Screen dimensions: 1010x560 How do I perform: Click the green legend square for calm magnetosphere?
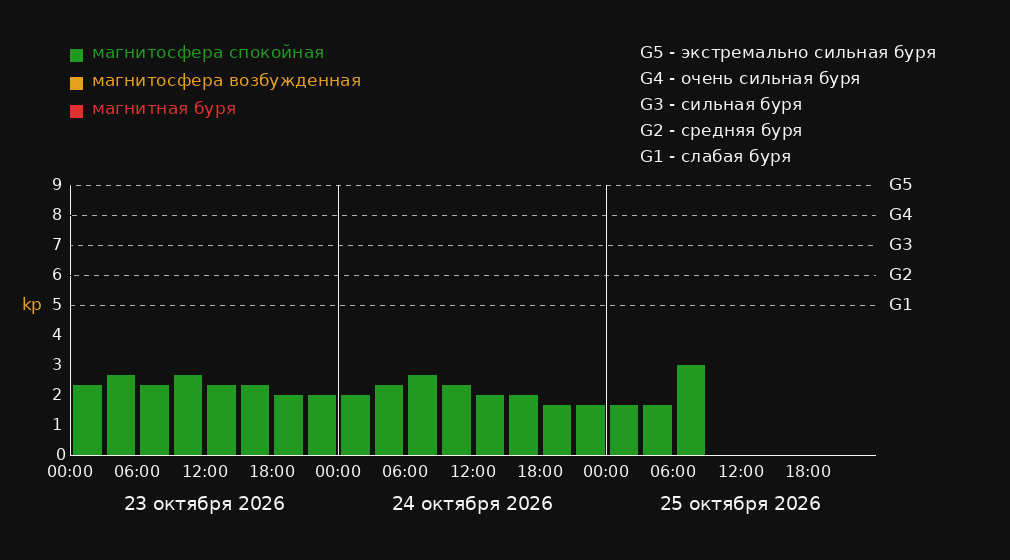pos(77,55)
